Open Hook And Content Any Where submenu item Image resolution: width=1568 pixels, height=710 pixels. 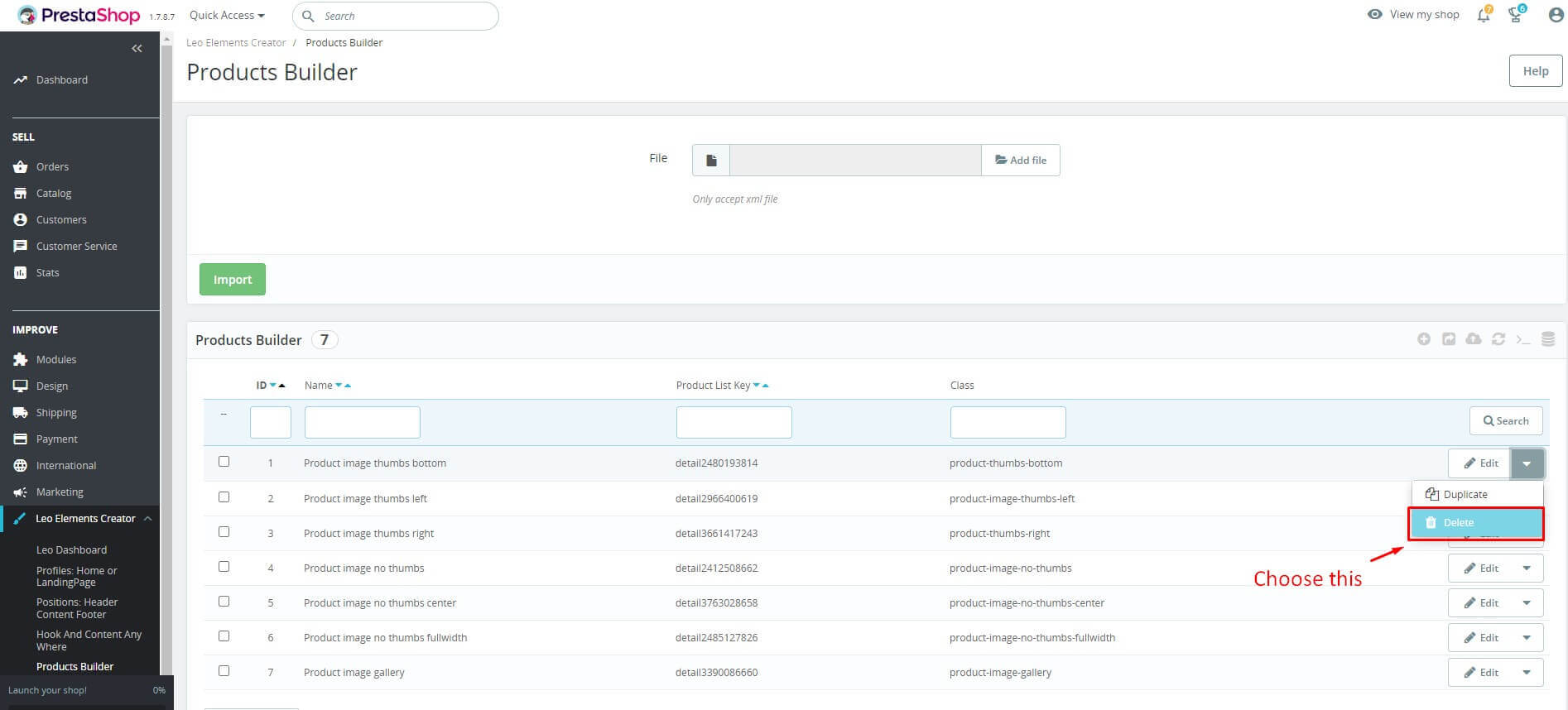[89, 640]
